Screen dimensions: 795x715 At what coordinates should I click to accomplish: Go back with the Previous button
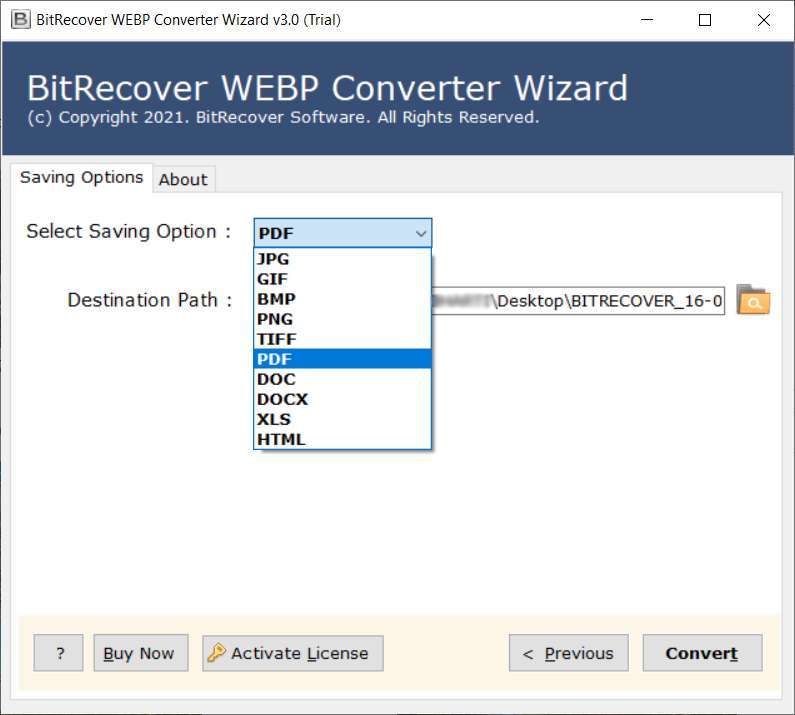(x=568, y=653)
